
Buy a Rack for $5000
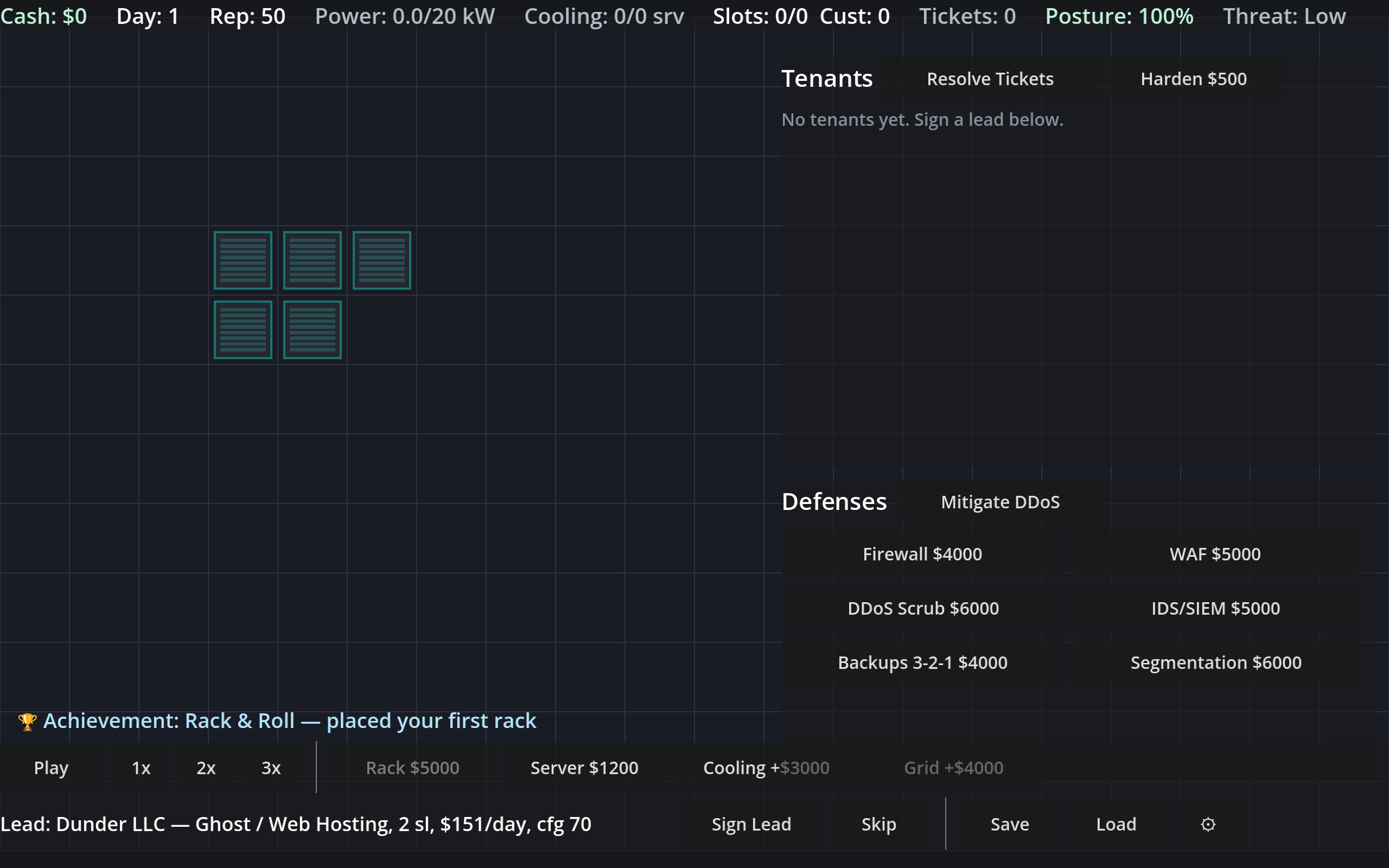tap(413, 768)
